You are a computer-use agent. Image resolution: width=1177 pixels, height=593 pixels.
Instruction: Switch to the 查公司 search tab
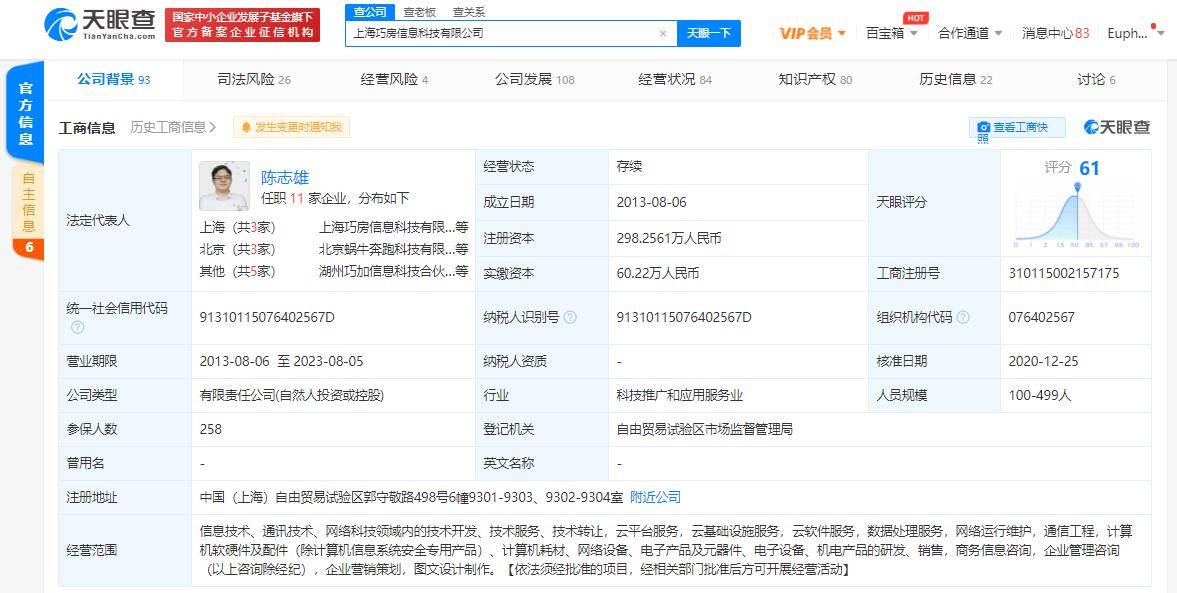point(370,12)
